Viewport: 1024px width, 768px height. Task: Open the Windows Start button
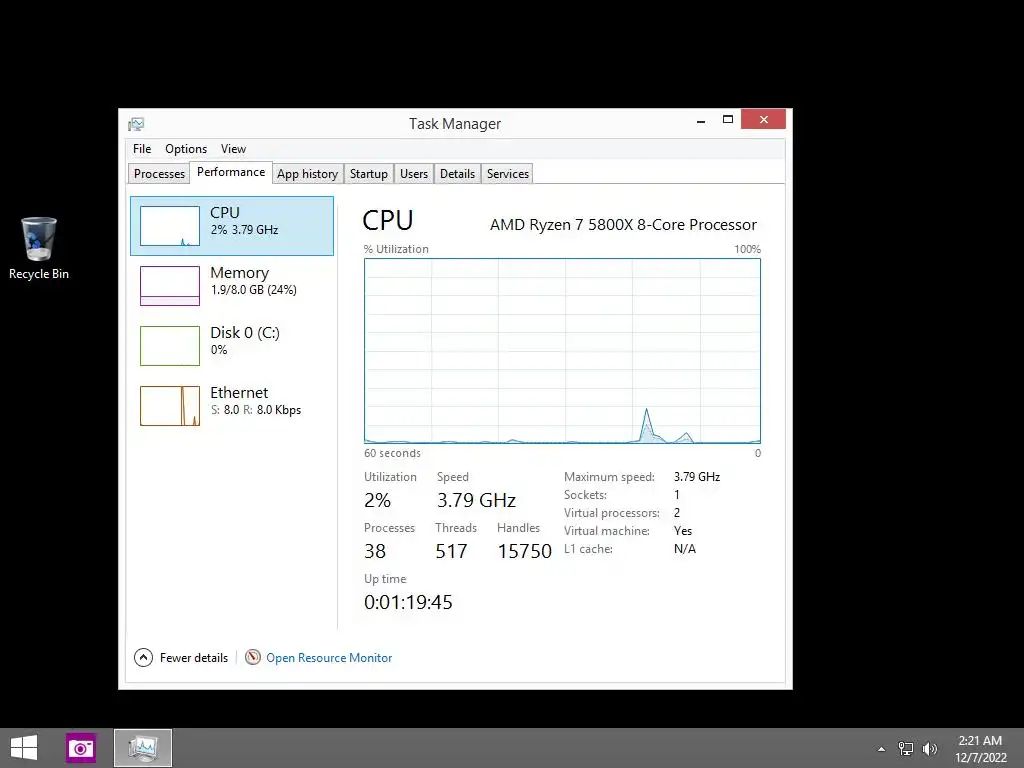(x=24, y=748)
